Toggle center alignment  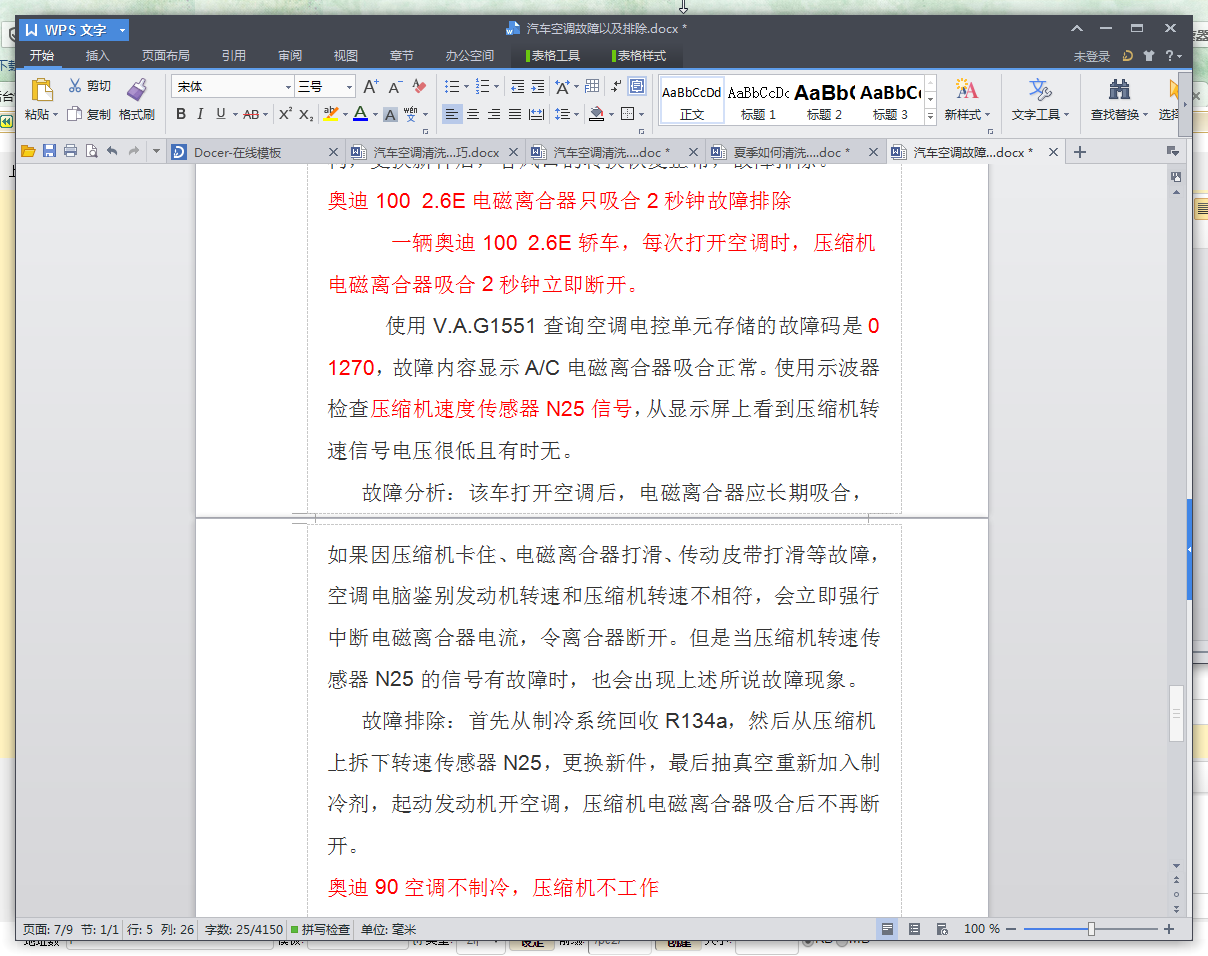473,114
